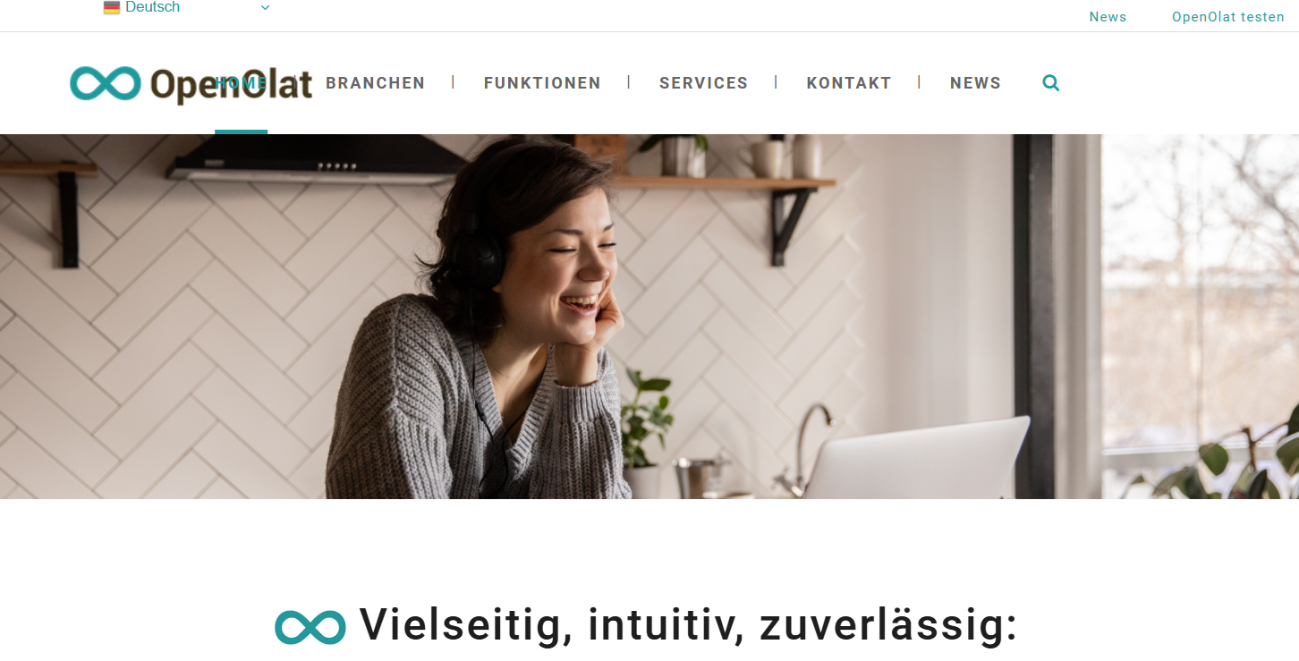Screen dimensions: 1299x661
Task: Open the HOME menu item
Action: point(241,83)
